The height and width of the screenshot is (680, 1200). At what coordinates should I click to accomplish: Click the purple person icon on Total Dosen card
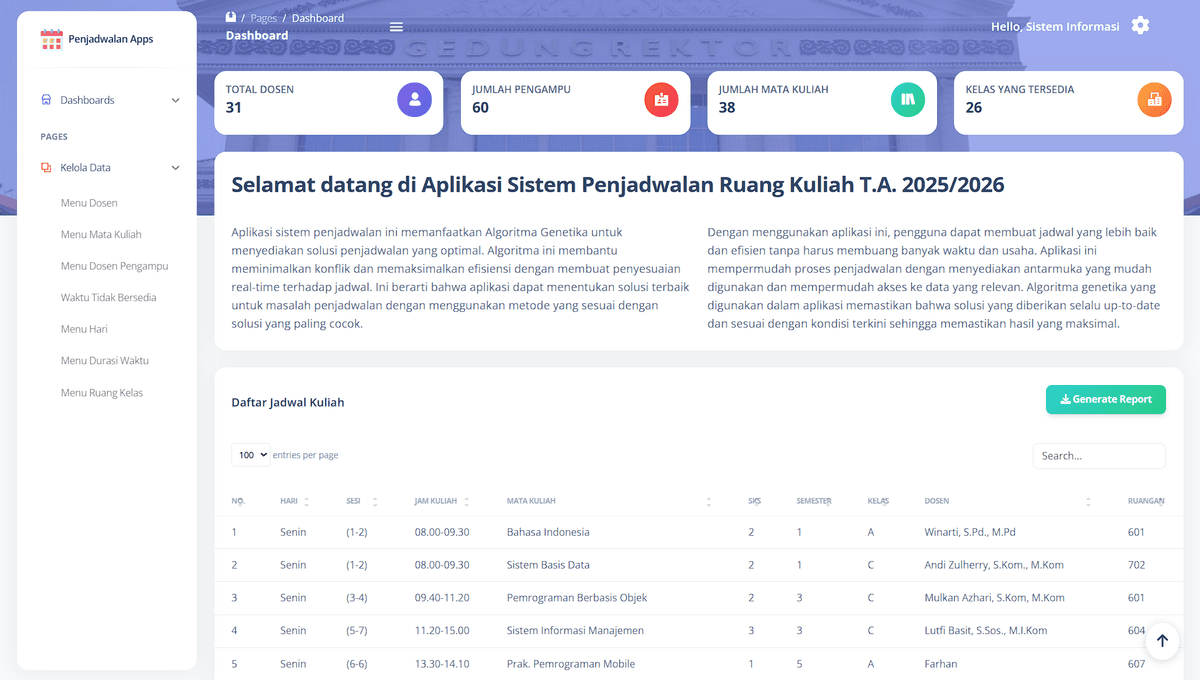[414, 99]
